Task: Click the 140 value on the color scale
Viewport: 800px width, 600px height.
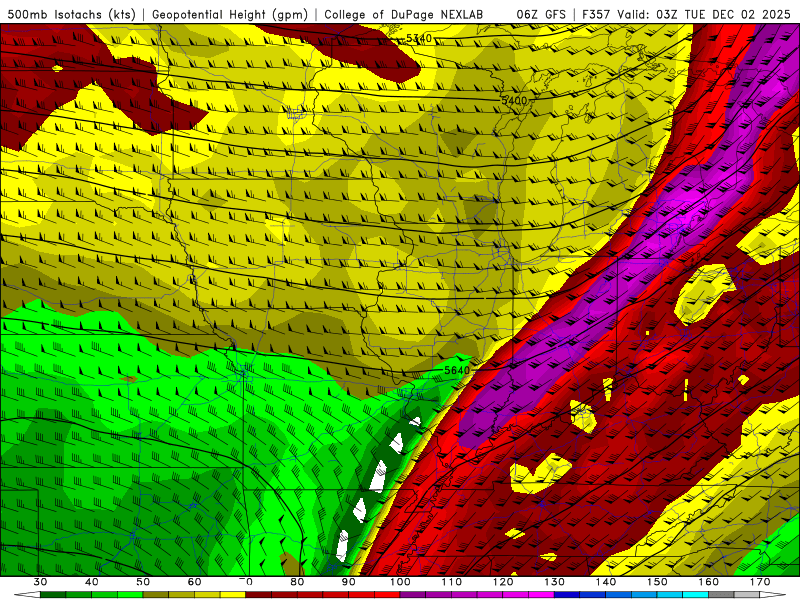Action: tap(606, 582)
